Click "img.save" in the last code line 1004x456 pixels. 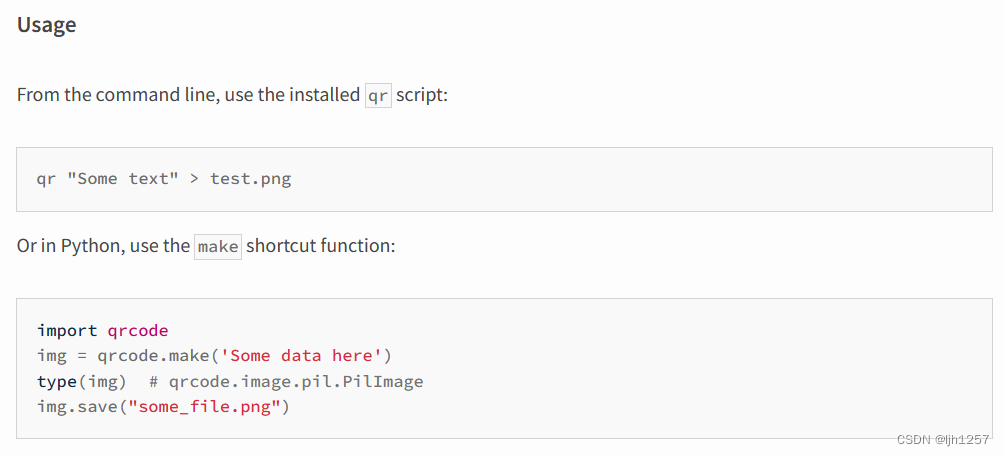coord(76,407)
